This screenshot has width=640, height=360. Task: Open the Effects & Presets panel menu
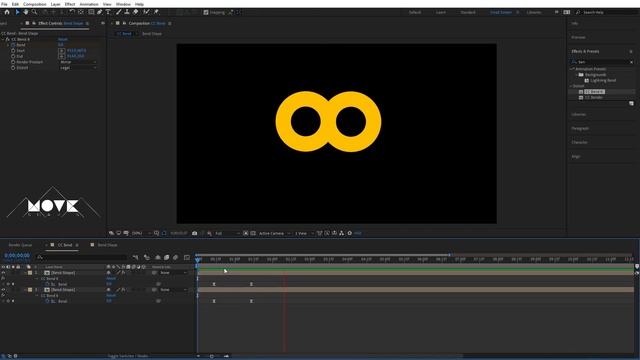(631, 51)
